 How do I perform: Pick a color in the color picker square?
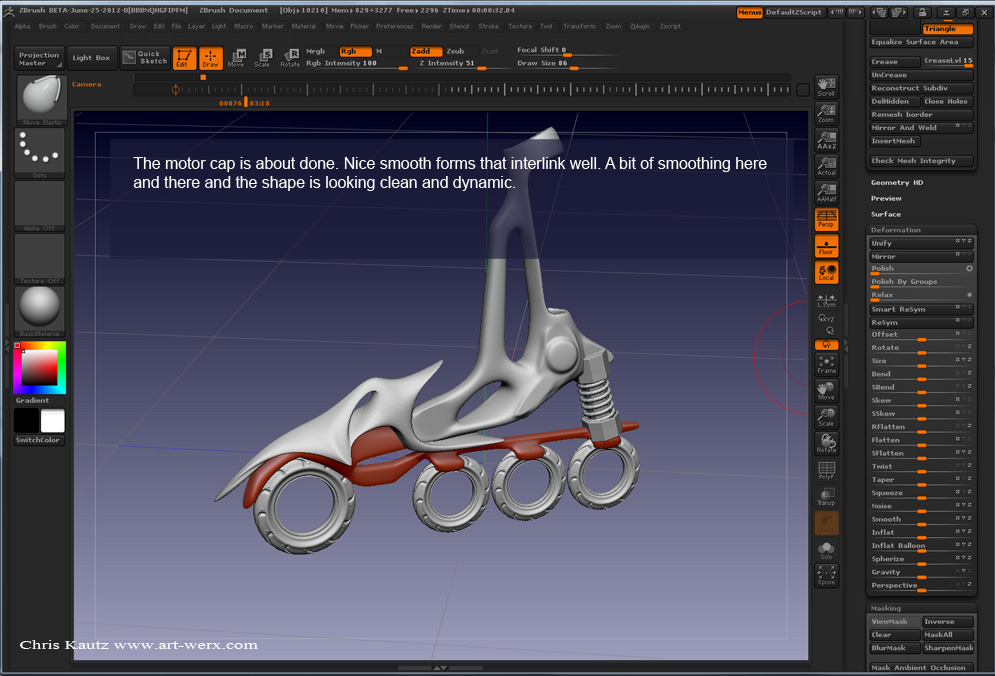pyautogui.click(x=40, y=368)
